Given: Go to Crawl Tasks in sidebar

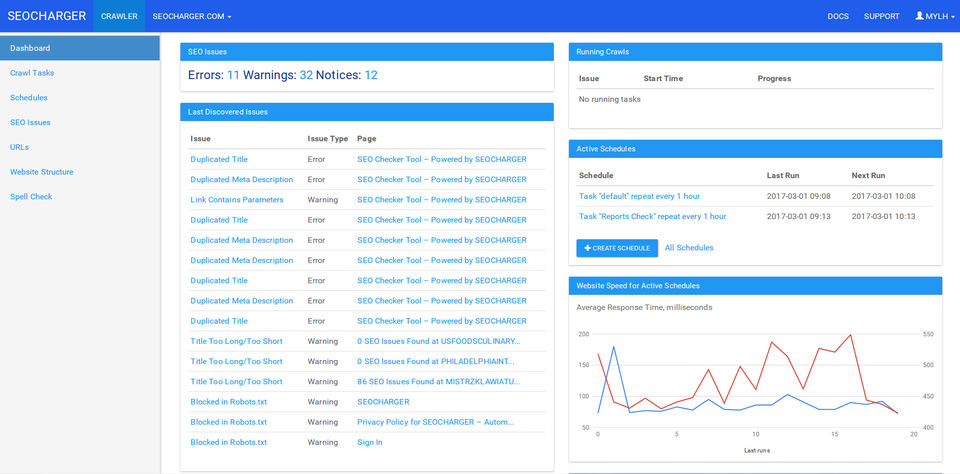Looking at the screenshot, I should pyautogui.click(x=32, y=73).
